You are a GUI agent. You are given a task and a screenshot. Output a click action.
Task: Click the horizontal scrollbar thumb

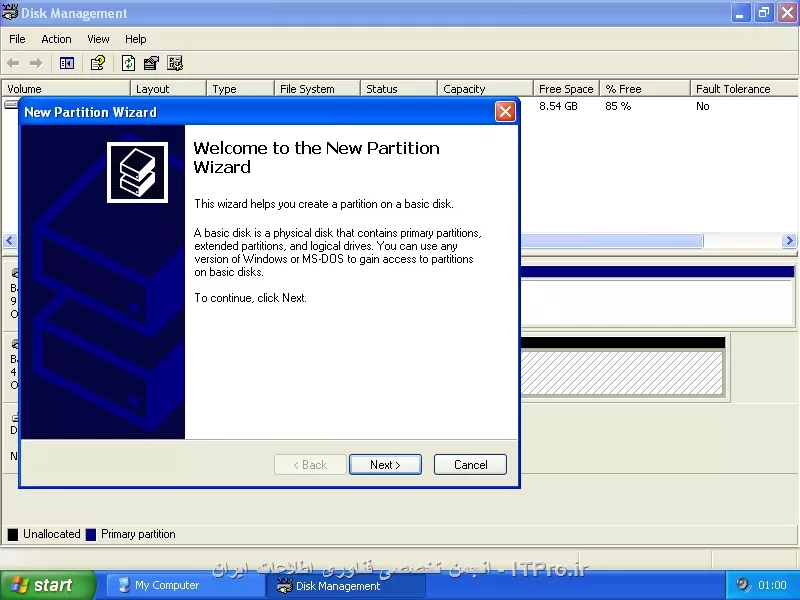click(612, 240)
